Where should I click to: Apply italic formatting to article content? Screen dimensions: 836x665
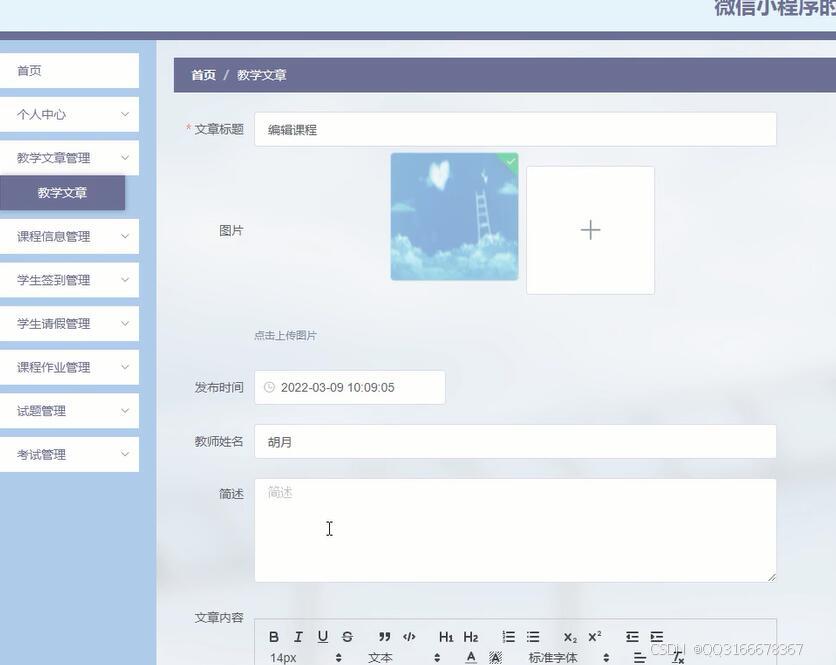click(298, 636)
